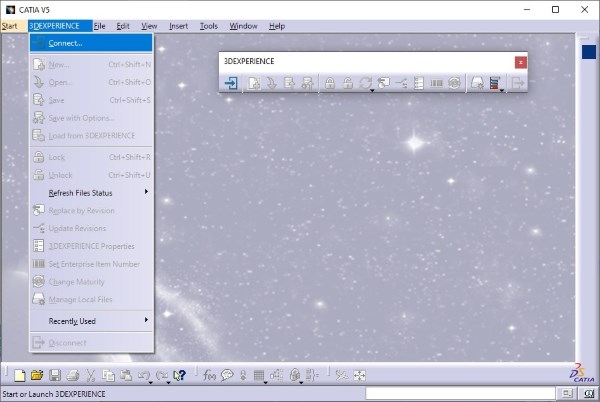Open the Start menu in the menu bar

10,26
